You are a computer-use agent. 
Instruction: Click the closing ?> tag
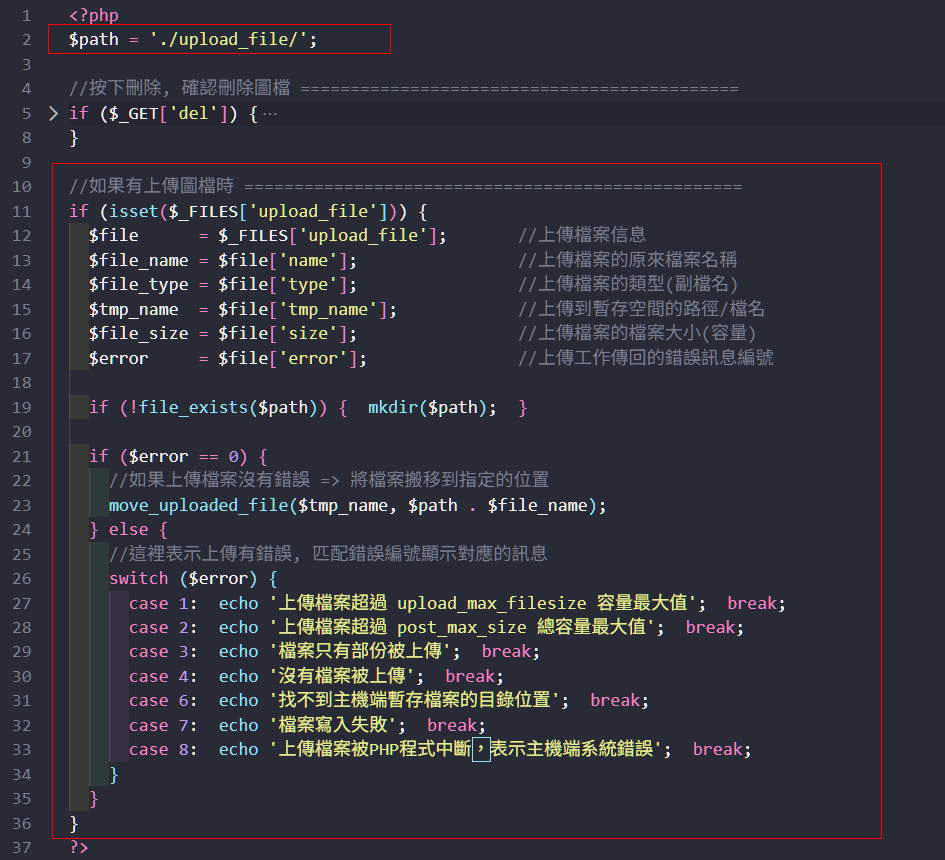coord(79,847)
